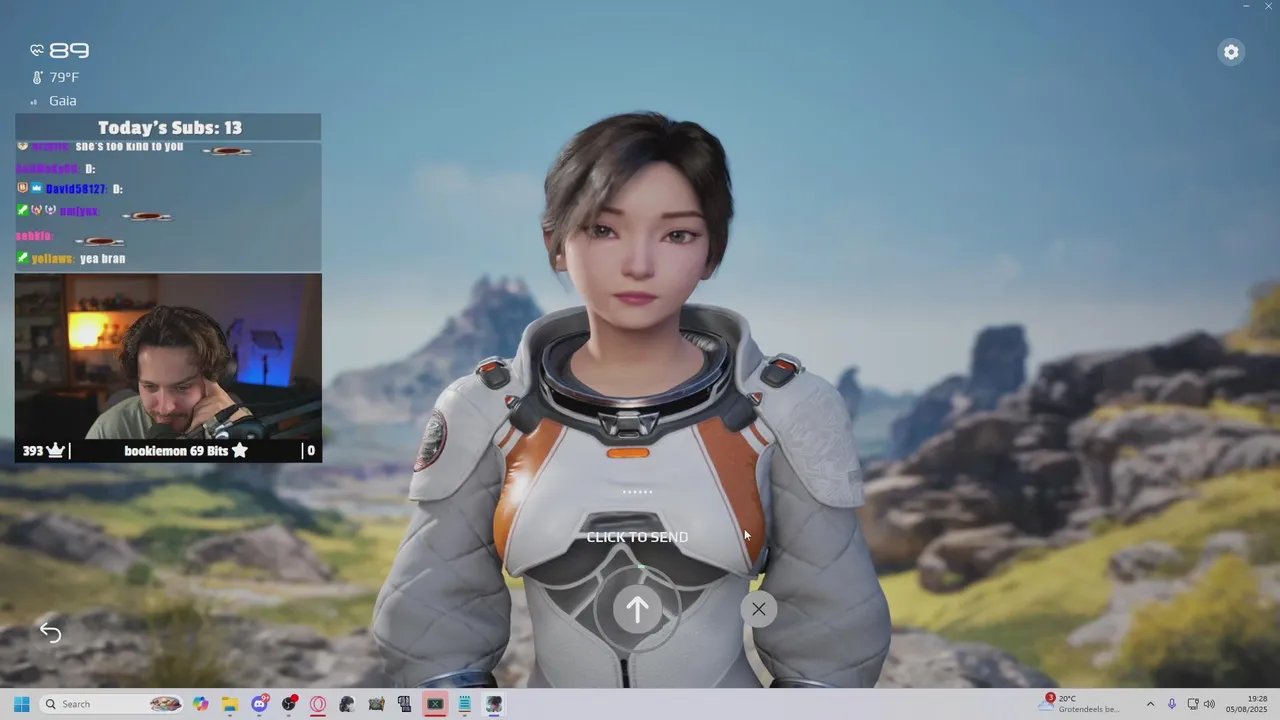Cancel the message with the X button

[759, 609]
